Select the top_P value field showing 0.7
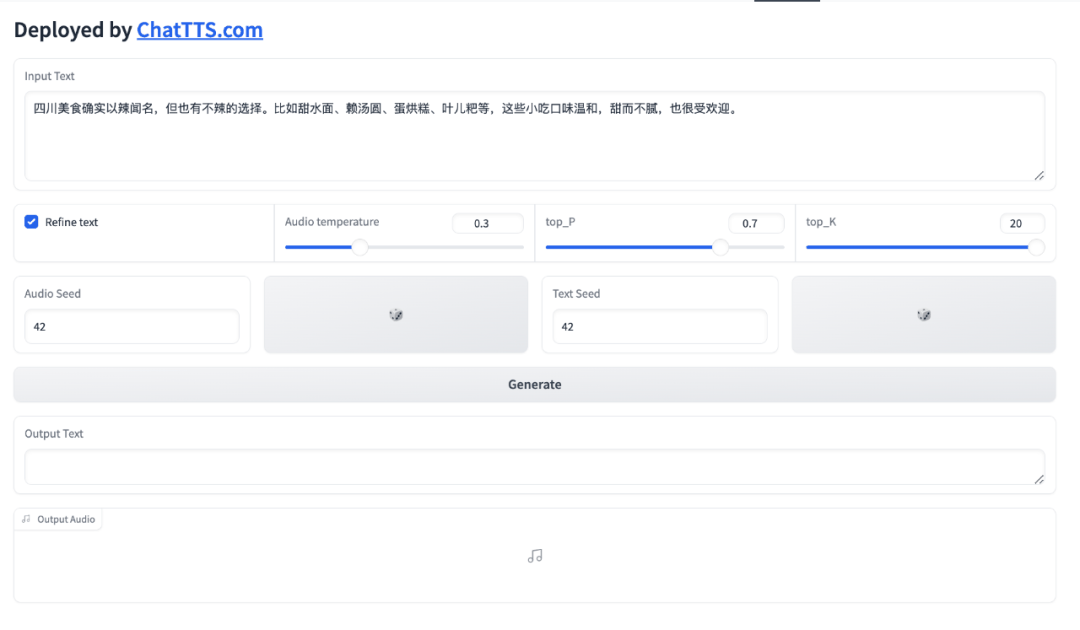This screenshot has height=630, width=1080. (756, 223)
